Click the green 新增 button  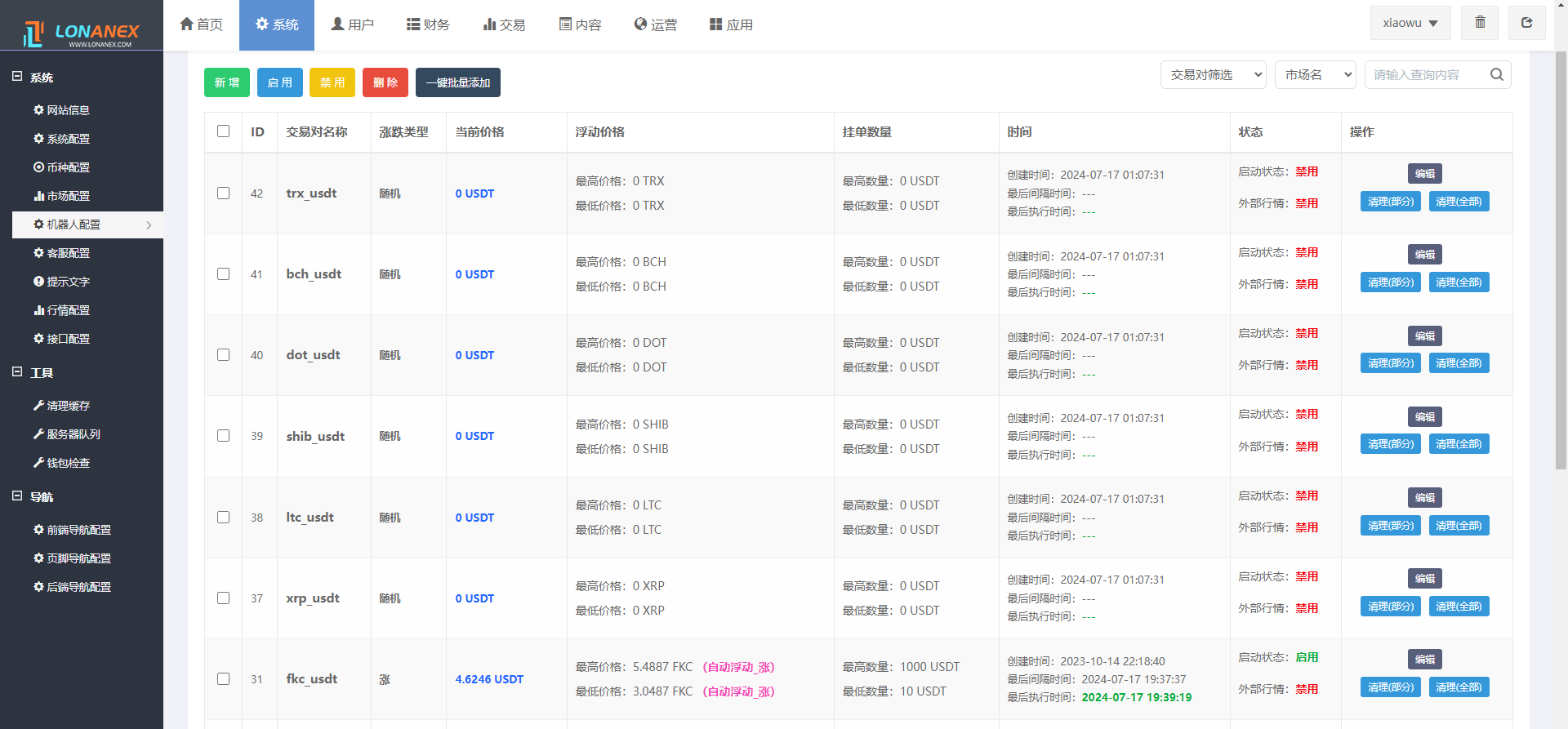(x=227, y=82)
